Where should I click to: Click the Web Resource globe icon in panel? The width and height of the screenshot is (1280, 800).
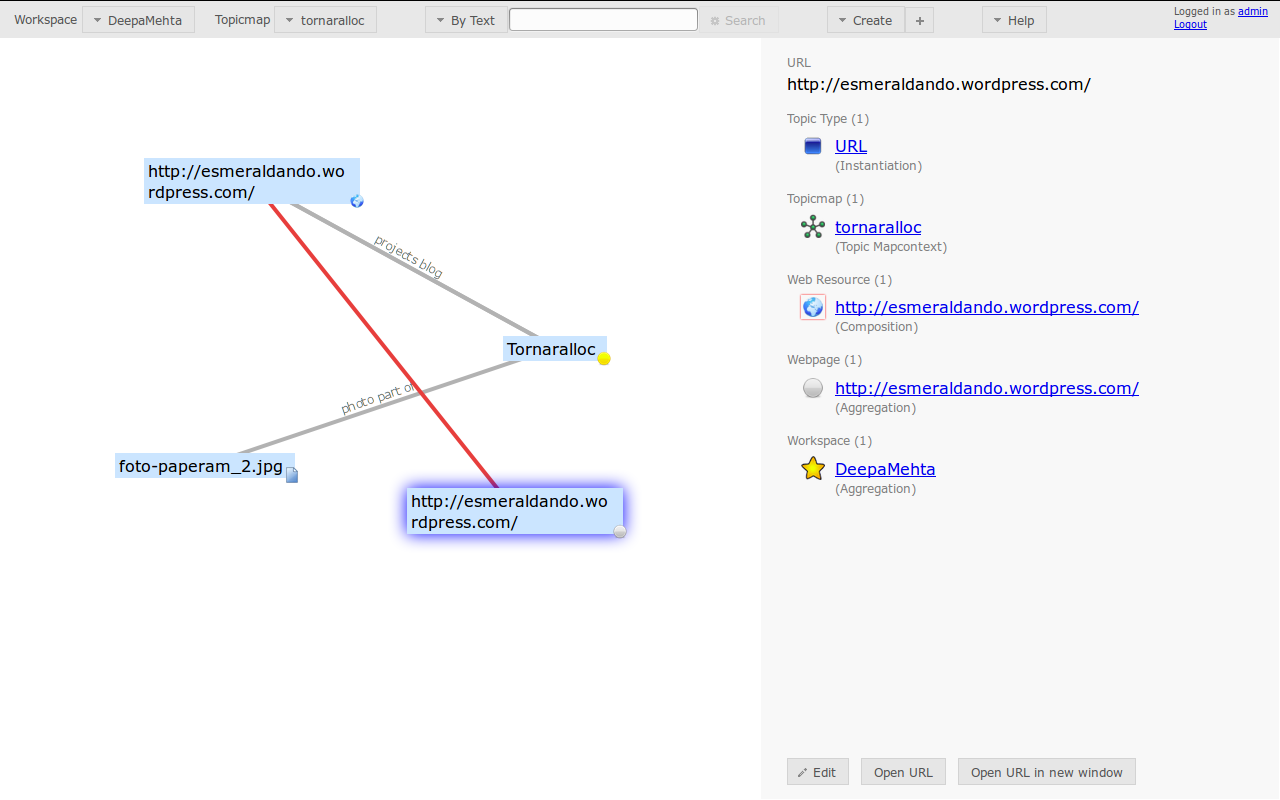(x=813, y=307)
